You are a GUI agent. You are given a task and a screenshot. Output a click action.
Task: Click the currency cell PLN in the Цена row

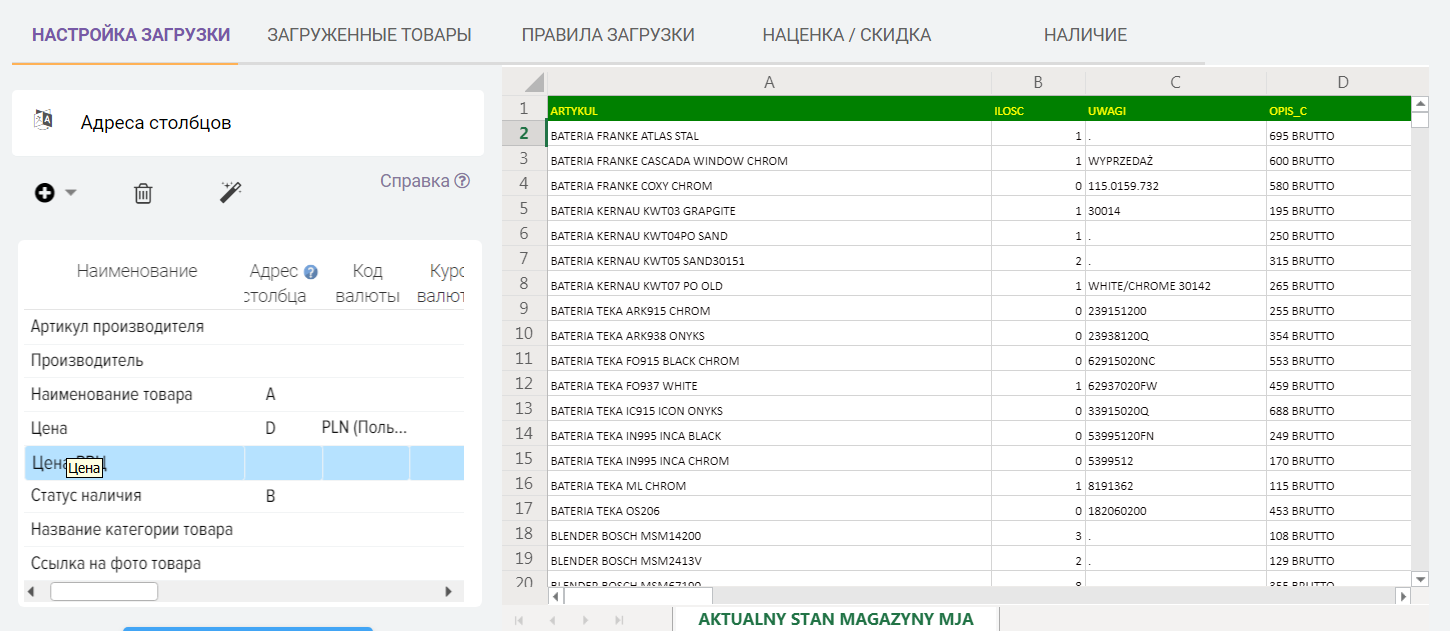(365, 428)
